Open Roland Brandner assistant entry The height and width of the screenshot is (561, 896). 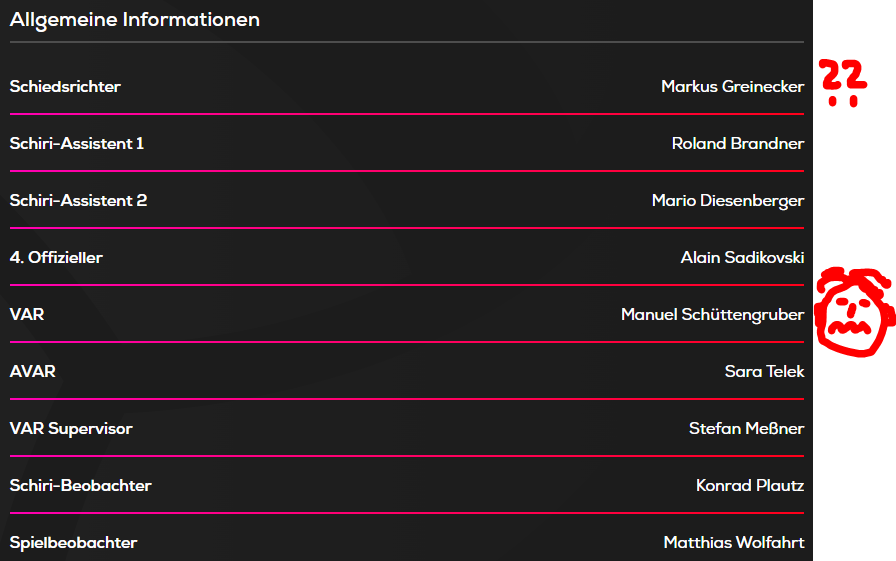(737, 144)
